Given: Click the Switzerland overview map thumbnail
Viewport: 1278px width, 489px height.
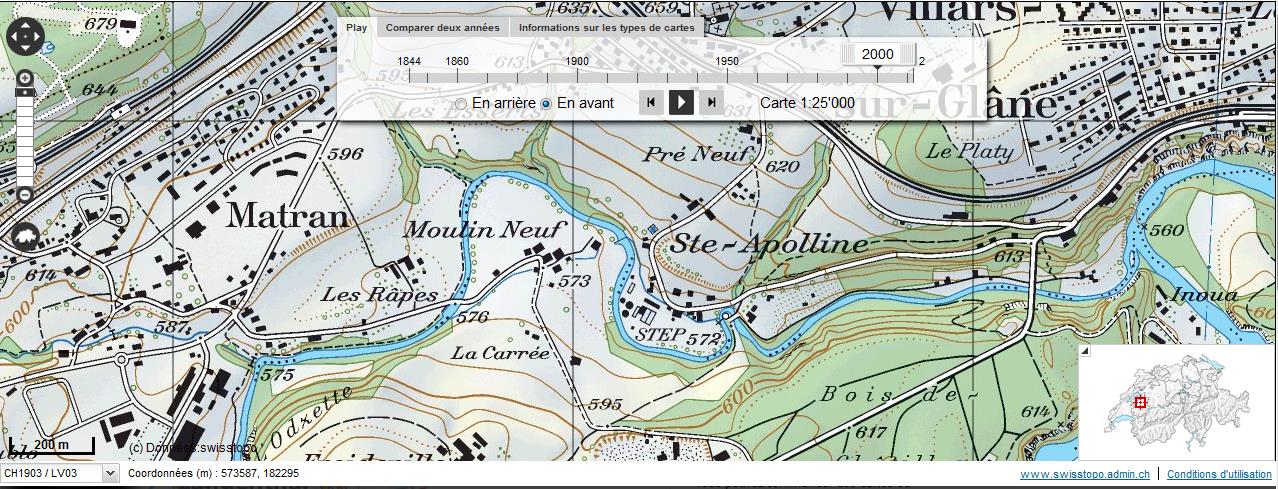Looking at the screenshot, I should [x=1177, y=403].
